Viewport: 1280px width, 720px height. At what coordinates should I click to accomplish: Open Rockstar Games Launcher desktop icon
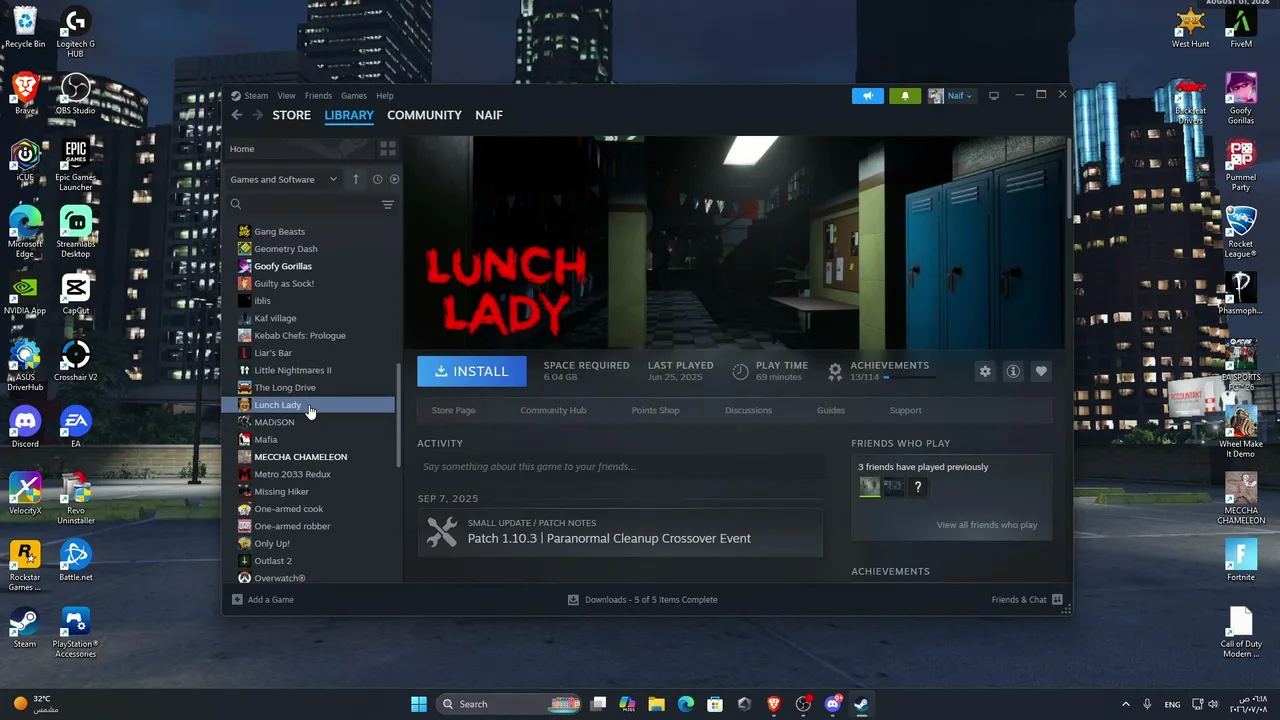25,565
